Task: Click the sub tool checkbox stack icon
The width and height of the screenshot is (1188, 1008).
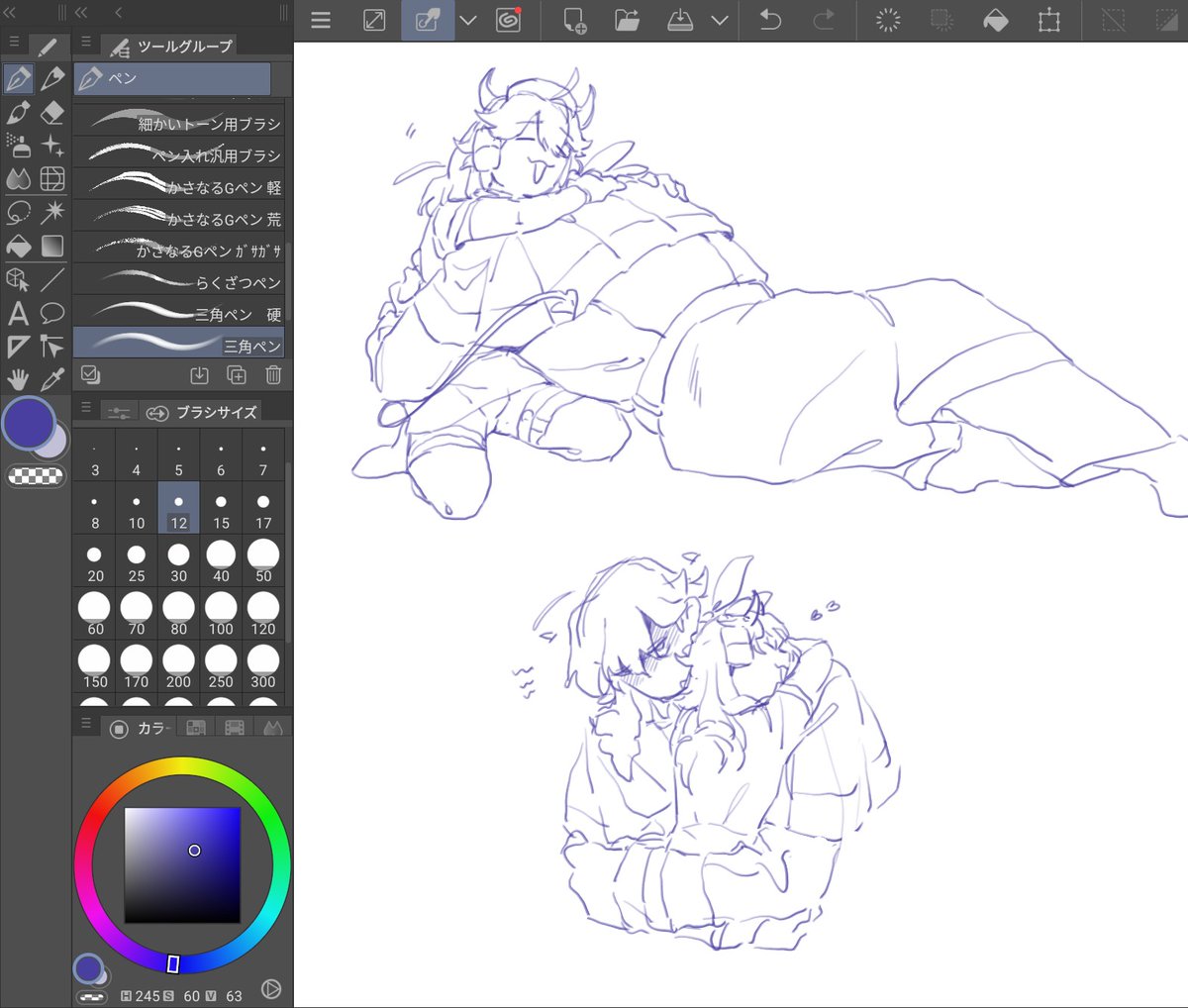Action: pyautogui.click(x=90, y=374)
